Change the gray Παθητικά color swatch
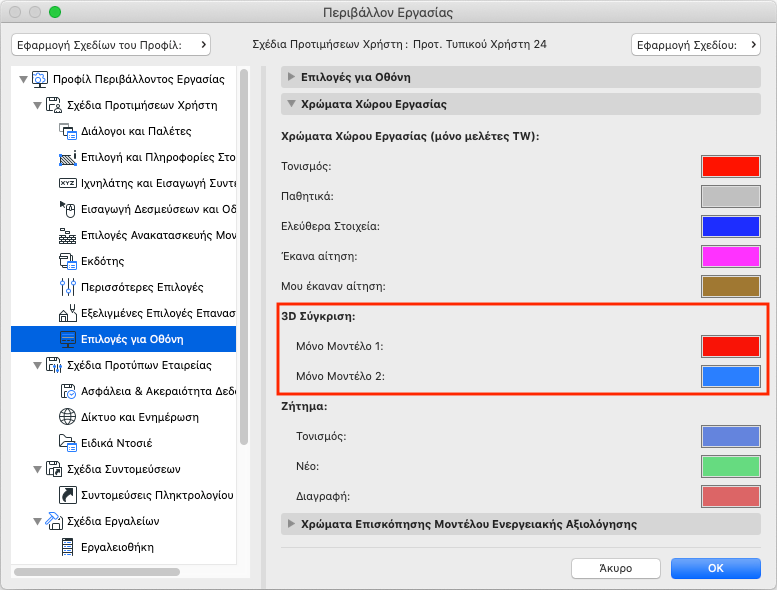The width and height of the screenshot is (777, 590). click(730, 196)
